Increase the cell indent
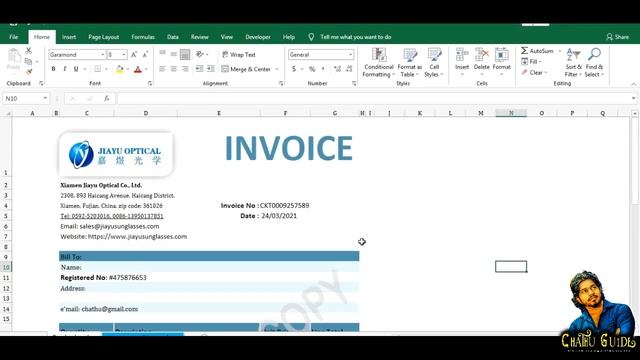This screenshot has width=640, height=360. coord(211,69)
